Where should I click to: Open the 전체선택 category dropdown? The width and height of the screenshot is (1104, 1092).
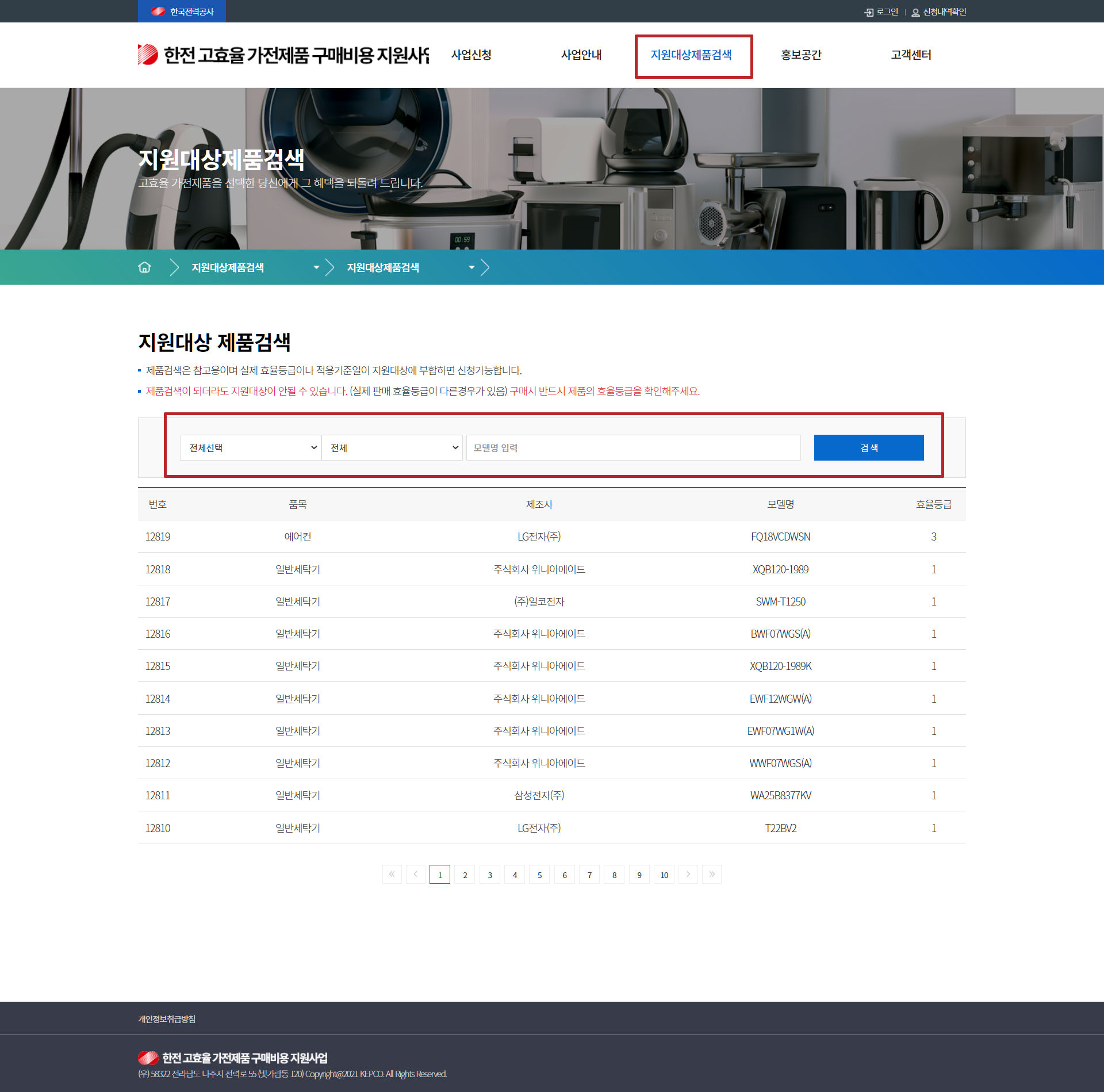pos(250,447)
